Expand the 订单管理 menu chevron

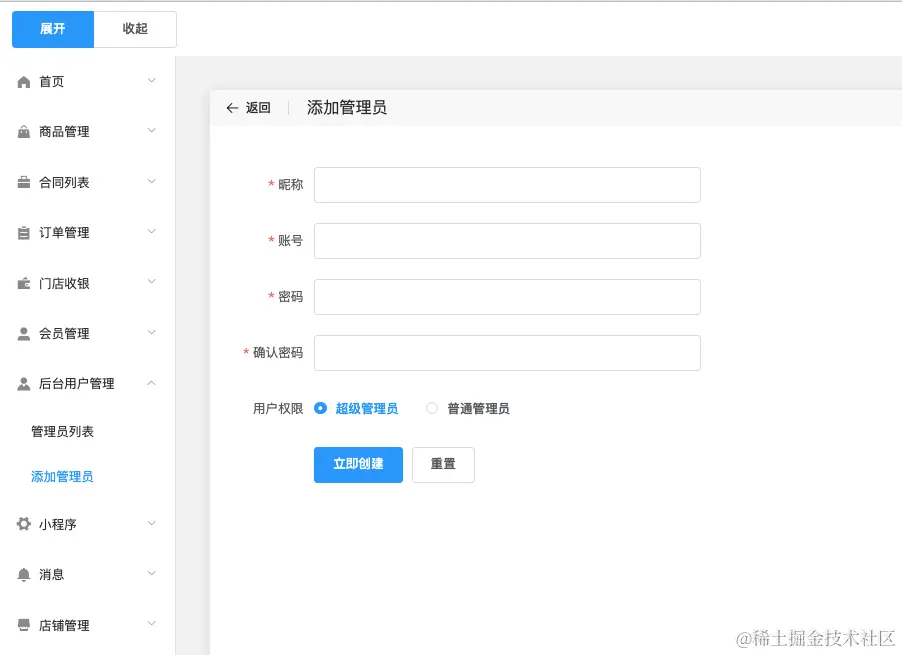152,231
